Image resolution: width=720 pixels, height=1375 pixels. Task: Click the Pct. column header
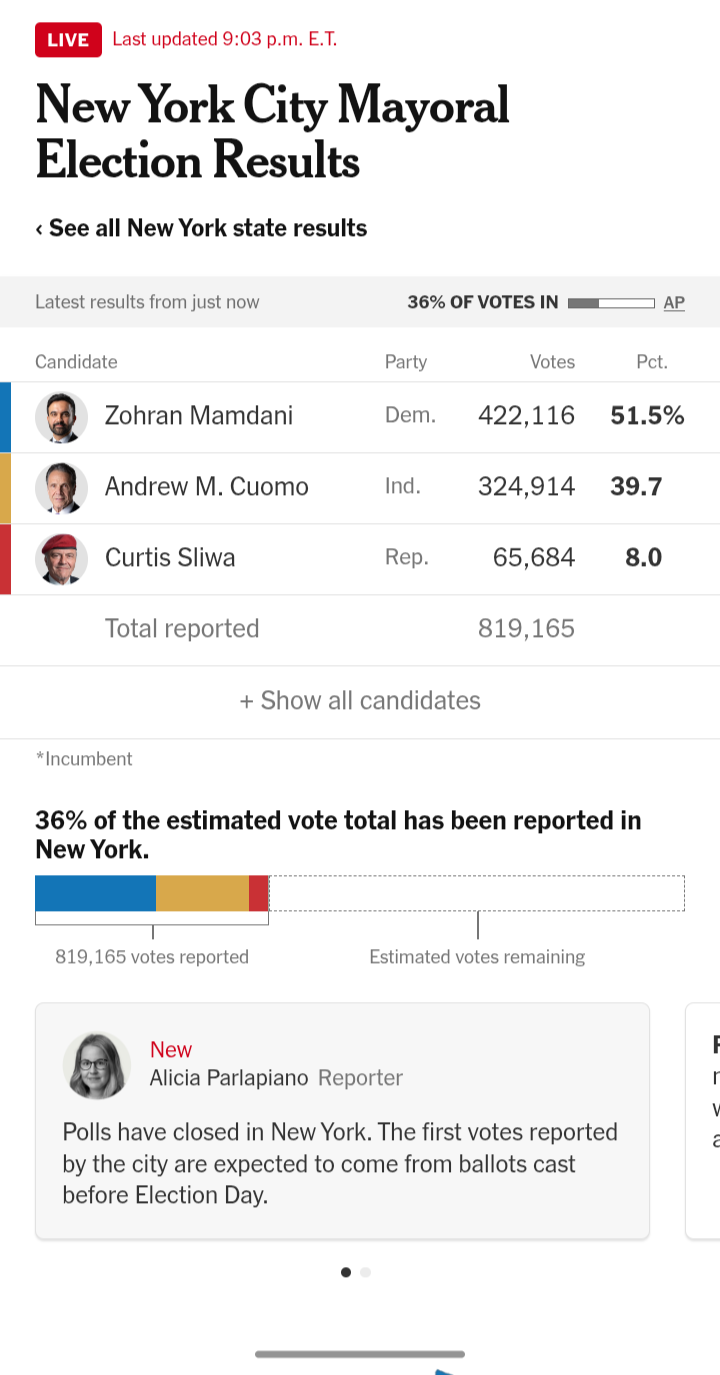[x=652, y=362]
